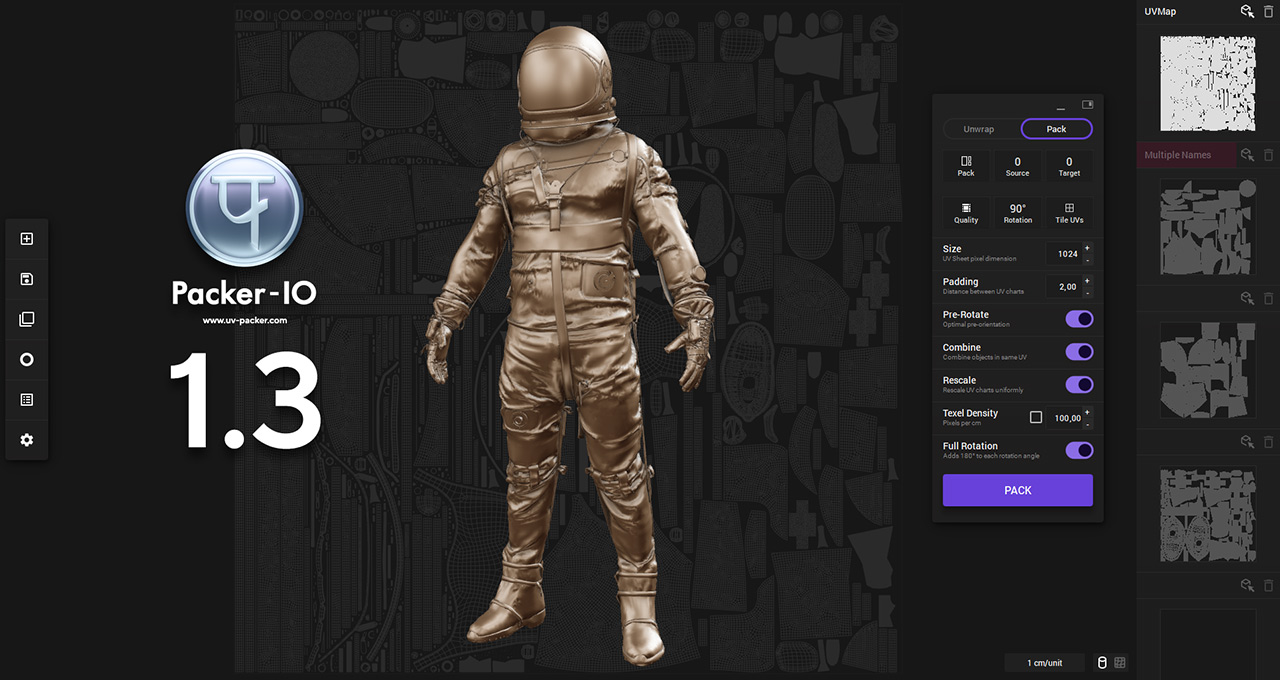The image size is (1280, 680).
Task: Switch to the Pack tab
Action: click(1056, 129)
